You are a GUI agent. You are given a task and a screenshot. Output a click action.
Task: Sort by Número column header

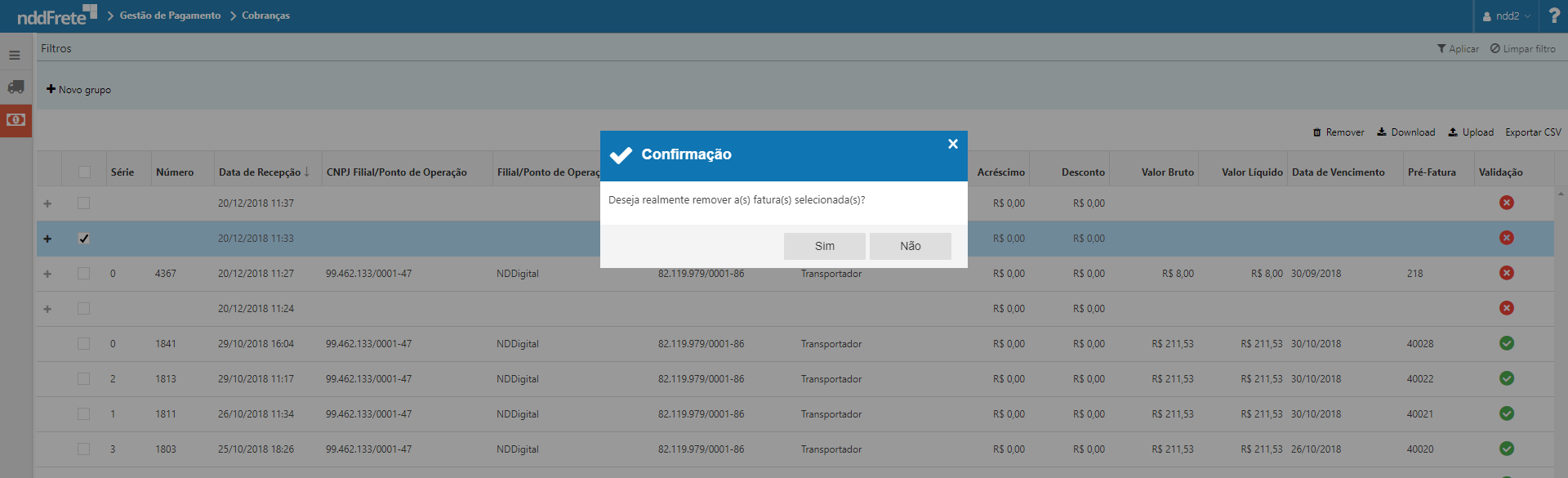click(x=175, y=172)
